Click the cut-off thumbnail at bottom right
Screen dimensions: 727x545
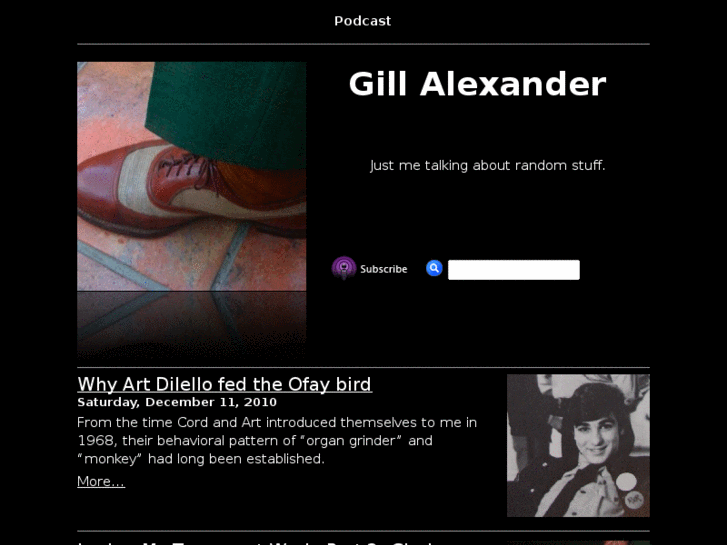tap(578, 543)
